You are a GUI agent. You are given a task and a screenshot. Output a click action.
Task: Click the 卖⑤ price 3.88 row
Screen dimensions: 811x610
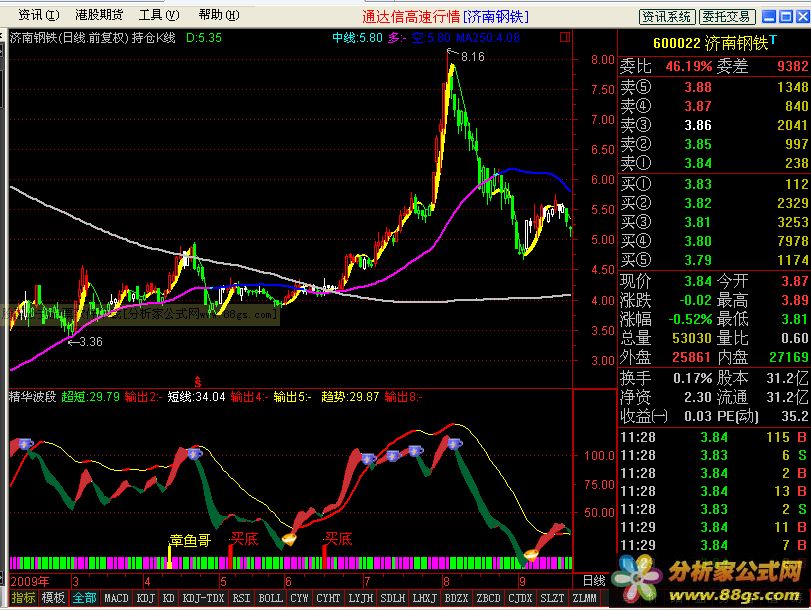click(714, 87)
